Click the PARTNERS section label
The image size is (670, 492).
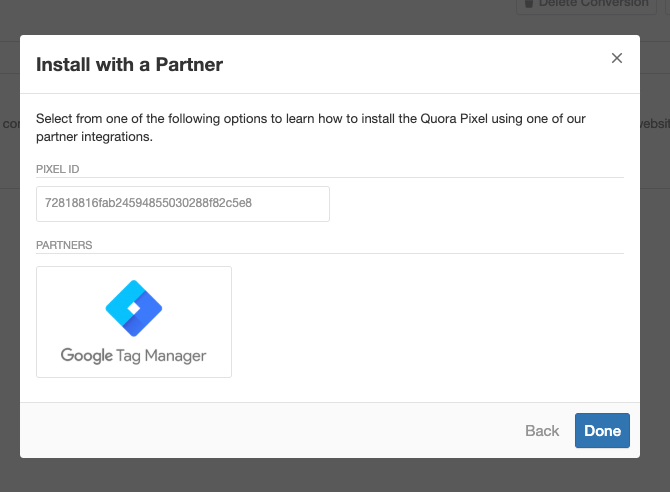pos(64,245)
